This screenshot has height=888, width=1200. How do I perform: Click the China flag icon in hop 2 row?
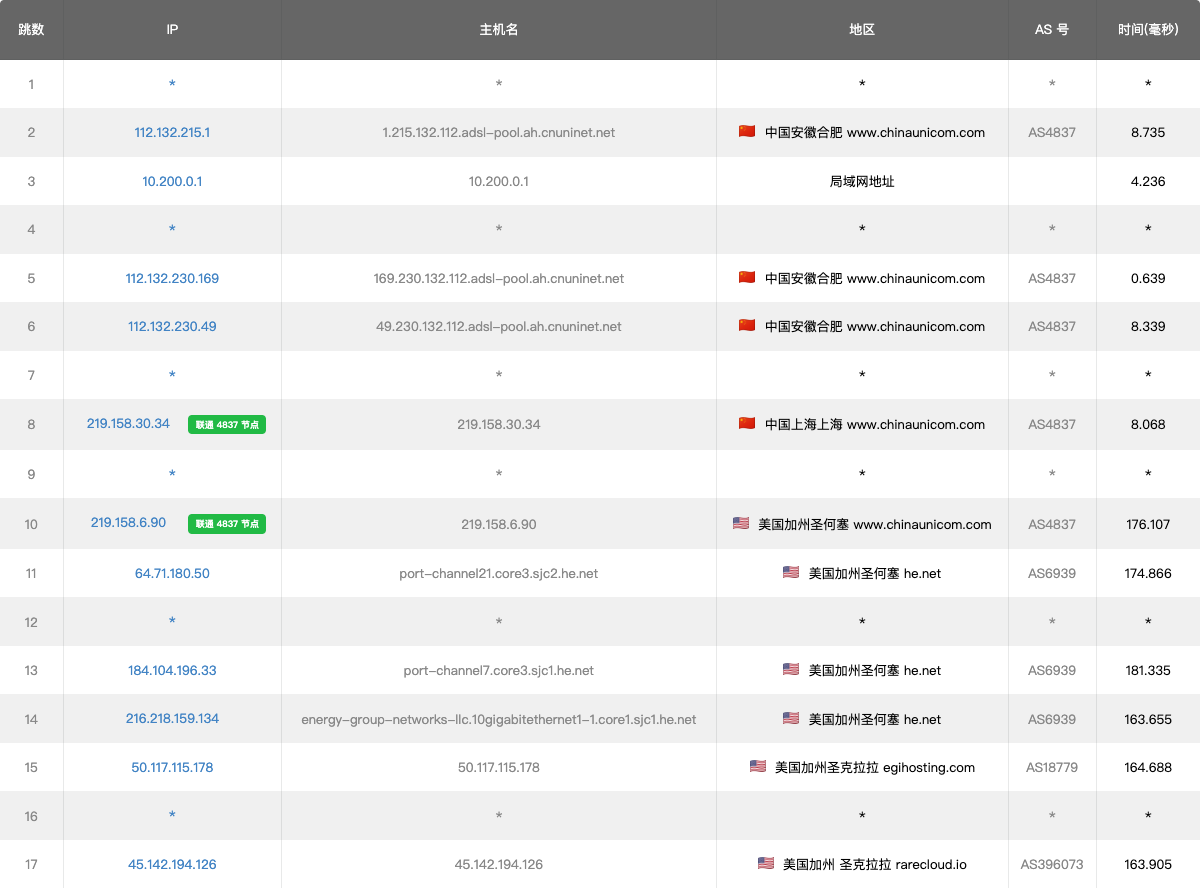(x=747, y=131)
